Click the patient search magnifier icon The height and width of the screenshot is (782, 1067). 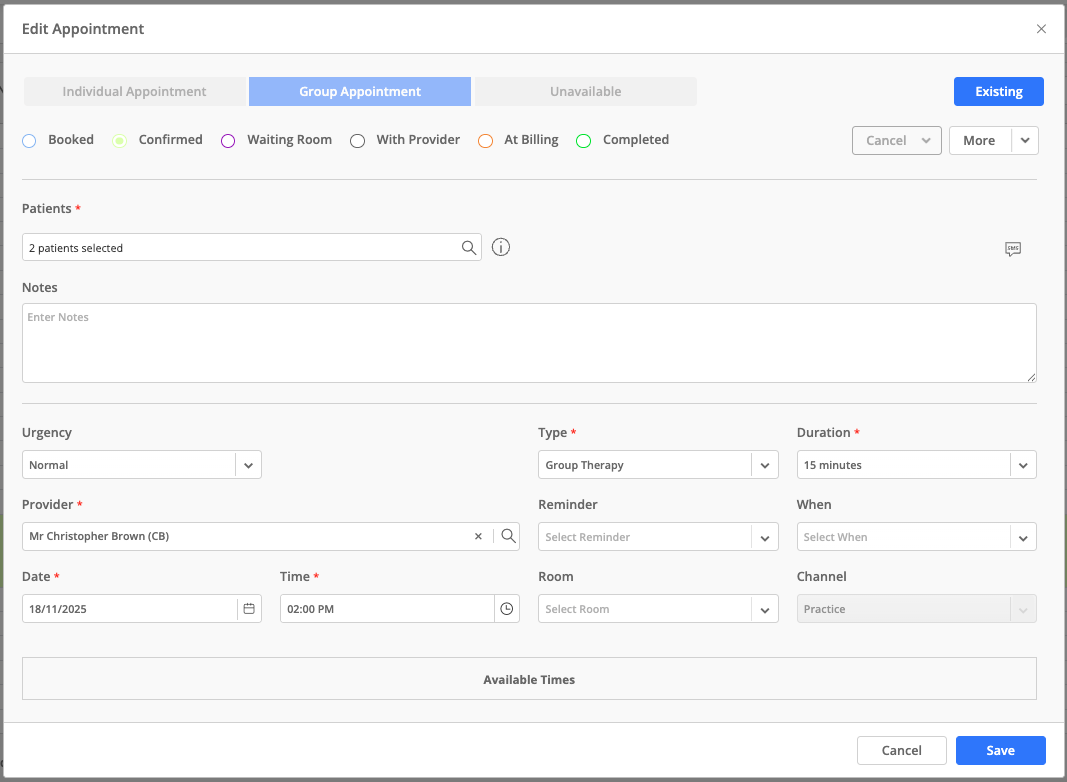tap(468, 248)
